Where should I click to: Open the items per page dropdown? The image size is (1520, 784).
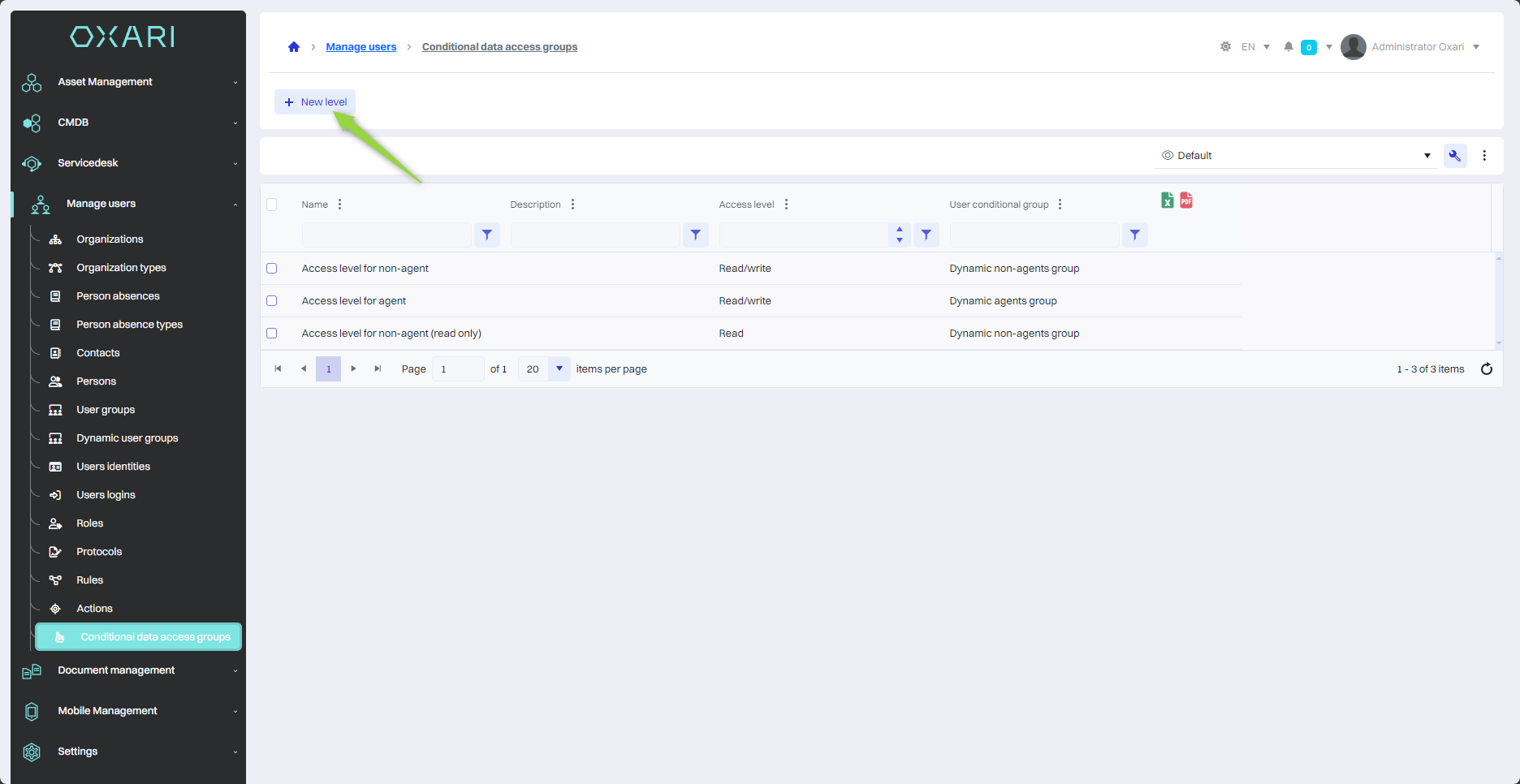559,369
